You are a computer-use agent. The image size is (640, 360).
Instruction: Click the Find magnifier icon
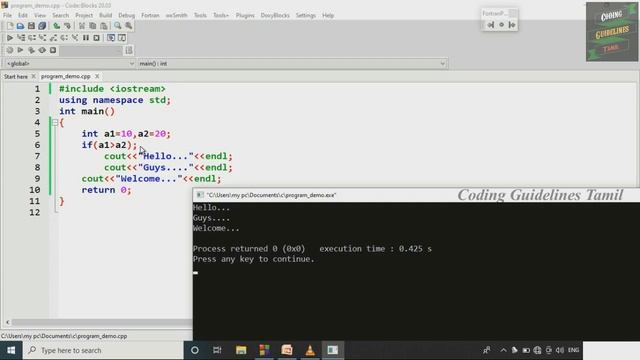[118, 26]
